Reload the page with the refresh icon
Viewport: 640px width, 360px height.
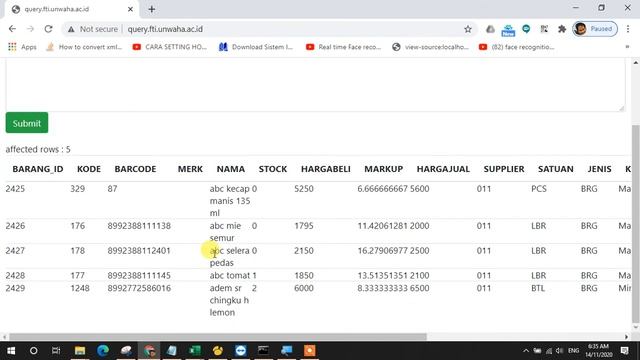click(49, 29)
